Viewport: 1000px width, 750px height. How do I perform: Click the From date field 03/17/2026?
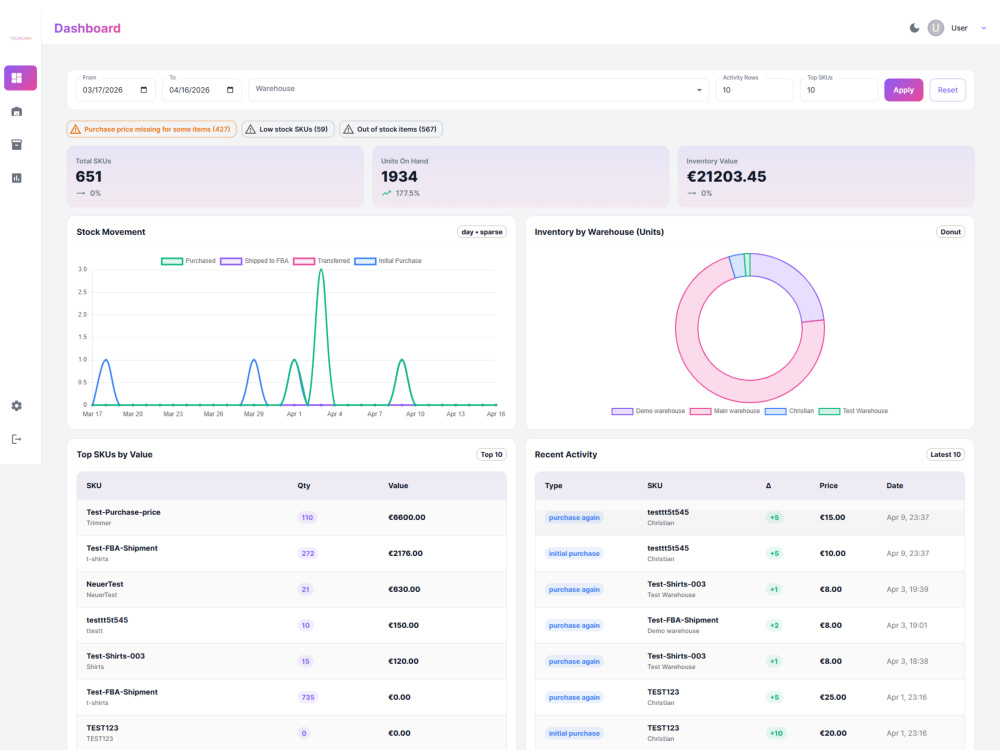tap(115, 90)
